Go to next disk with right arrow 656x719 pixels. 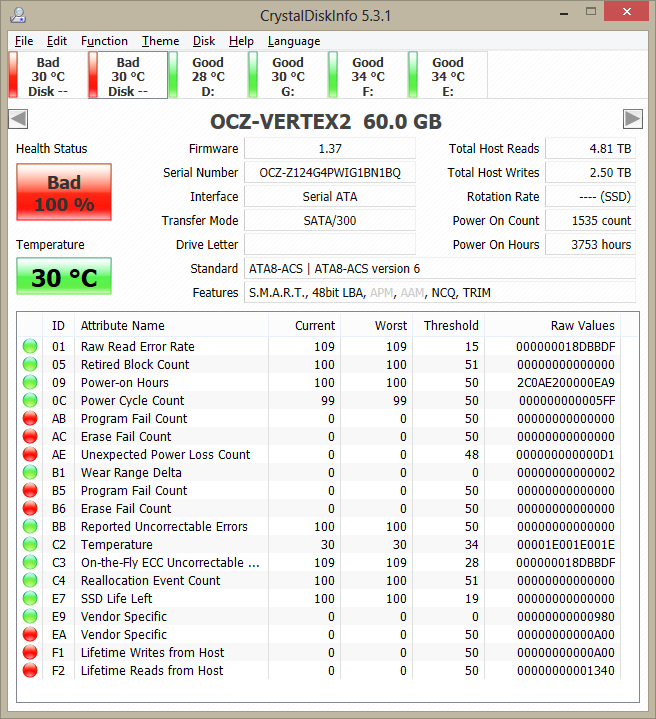point(633,120)
